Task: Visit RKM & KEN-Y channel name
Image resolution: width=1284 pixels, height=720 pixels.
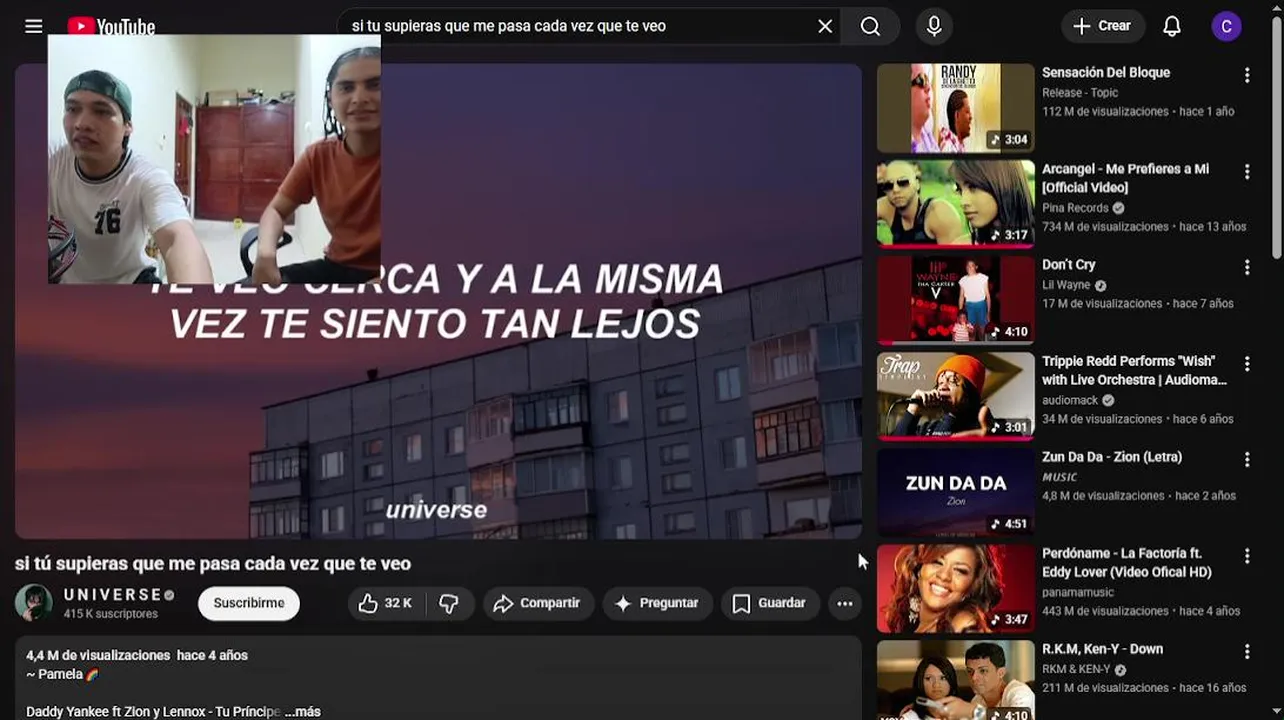Action: click(1076, 669)
